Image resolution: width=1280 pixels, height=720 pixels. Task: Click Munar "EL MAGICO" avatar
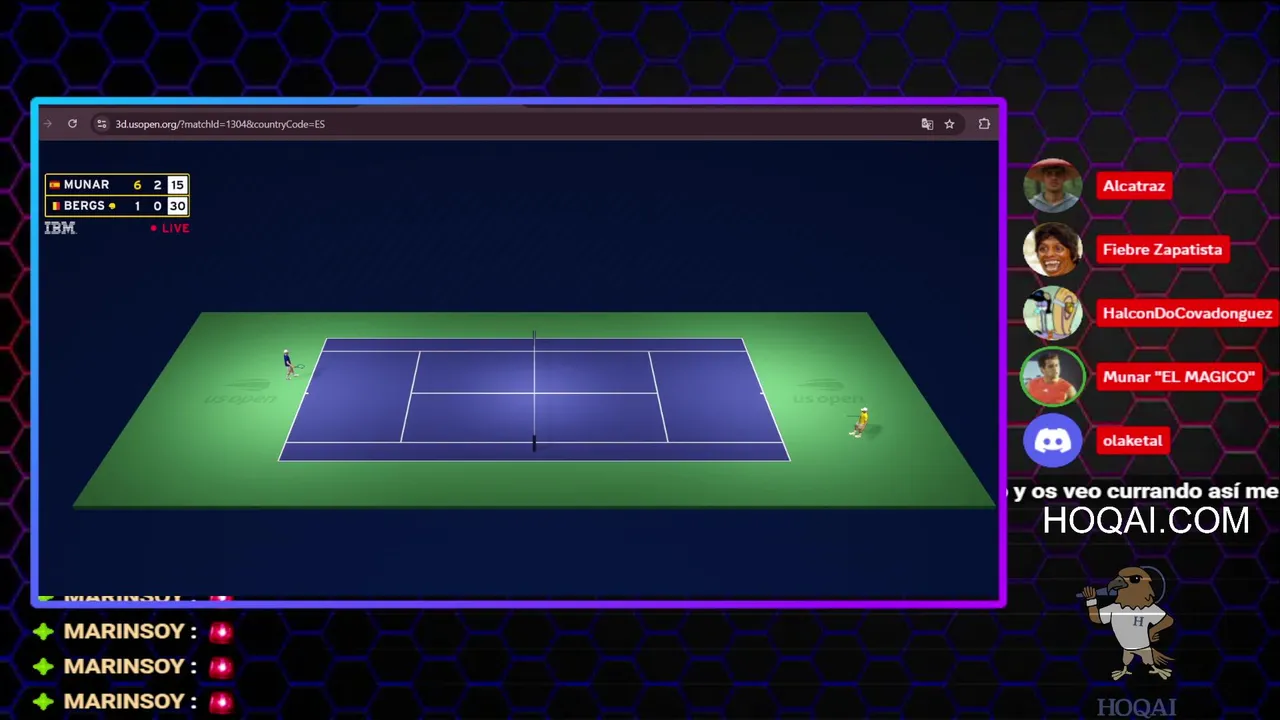(x=1052, y=377)
